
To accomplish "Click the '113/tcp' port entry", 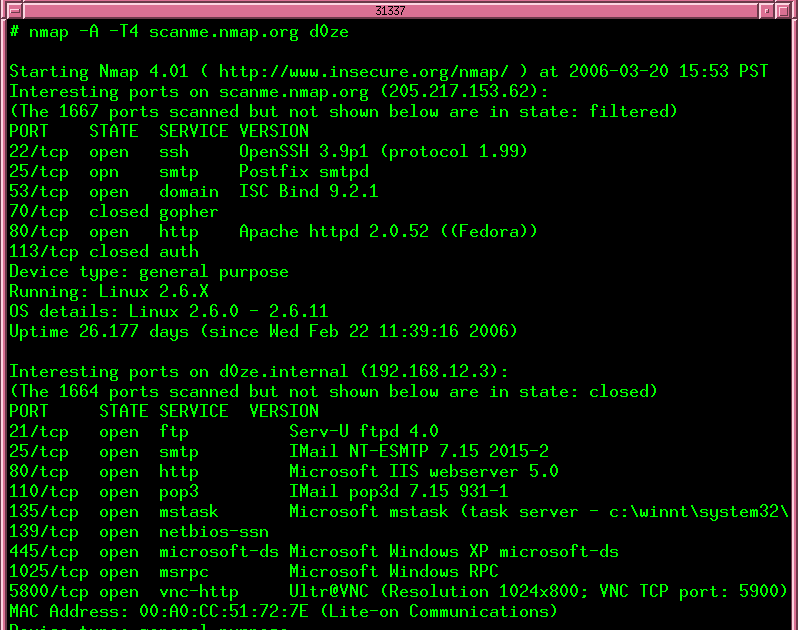I will click(44, 252).
